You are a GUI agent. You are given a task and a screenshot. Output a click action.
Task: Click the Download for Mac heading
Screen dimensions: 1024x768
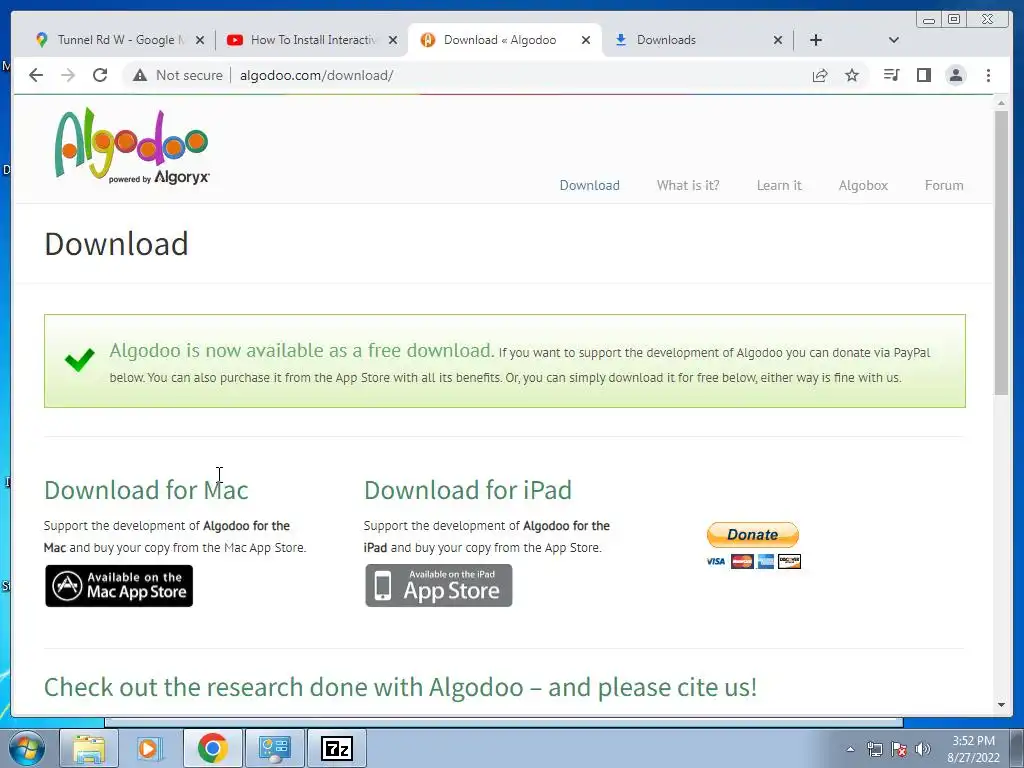point(146,490)
